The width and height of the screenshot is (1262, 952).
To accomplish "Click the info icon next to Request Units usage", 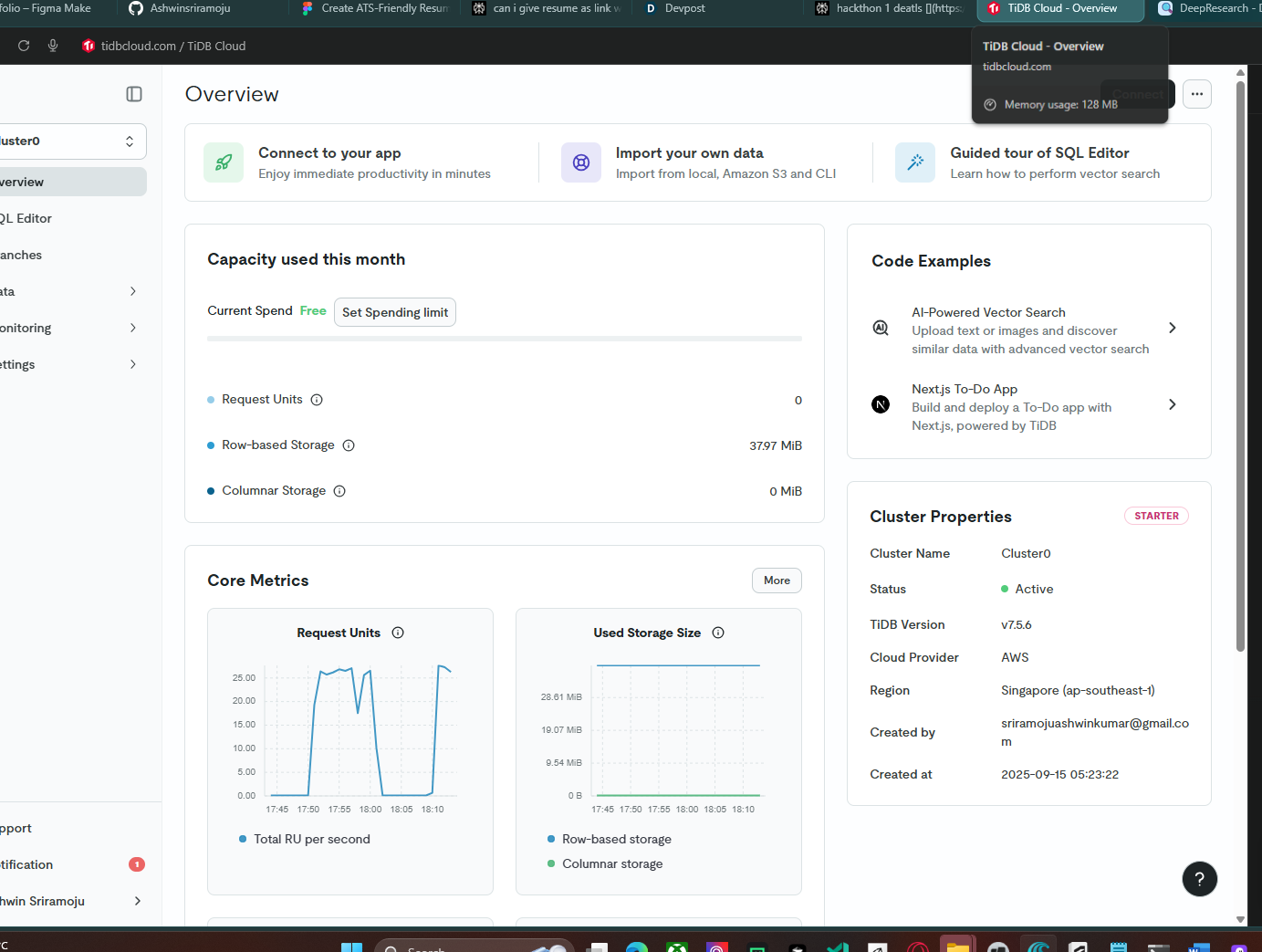I will click(x=317, y=400).
